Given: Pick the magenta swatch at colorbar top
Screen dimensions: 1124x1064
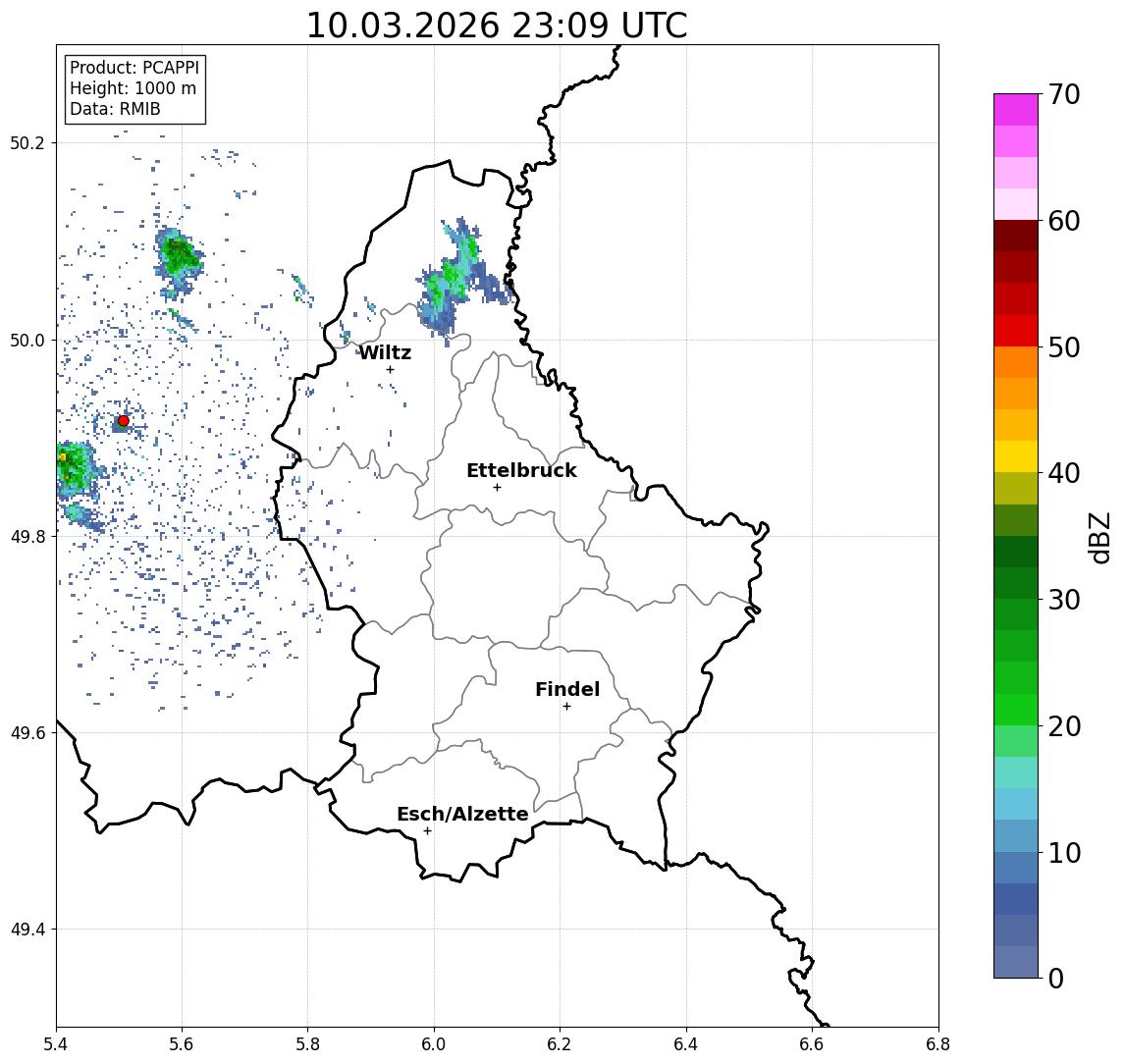Looking at the screenshot, I should pos(1016,110).
